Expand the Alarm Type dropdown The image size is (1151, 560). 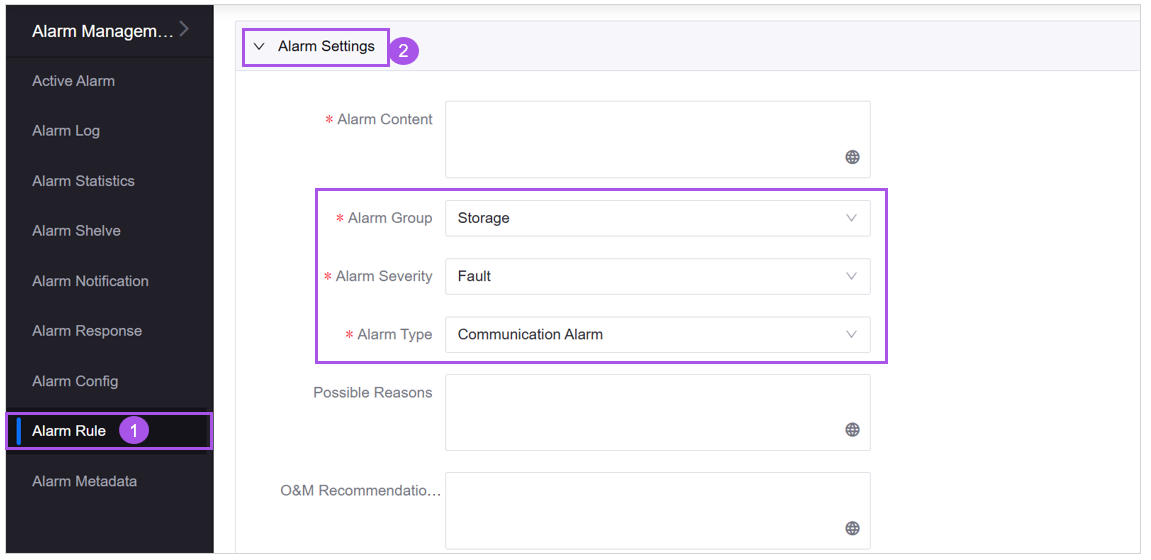pos(657,334)
